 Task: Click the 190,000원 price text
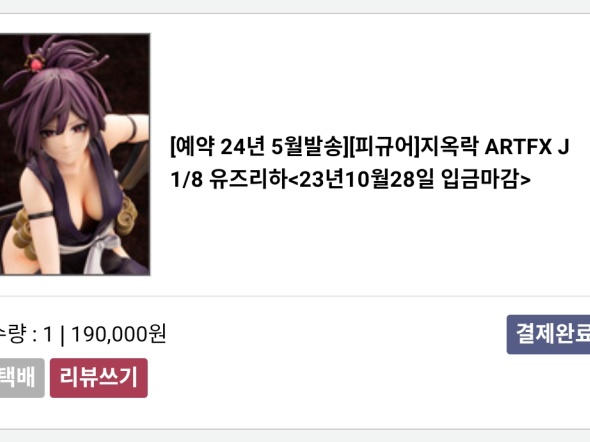pos(119,334)
